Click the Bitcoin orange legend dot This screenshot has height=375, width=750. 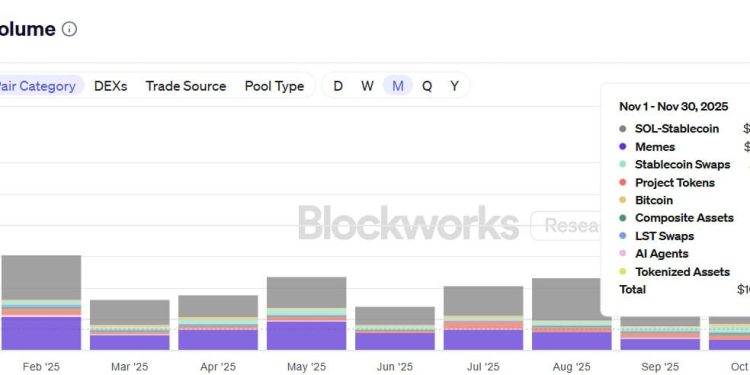[622, 200]
